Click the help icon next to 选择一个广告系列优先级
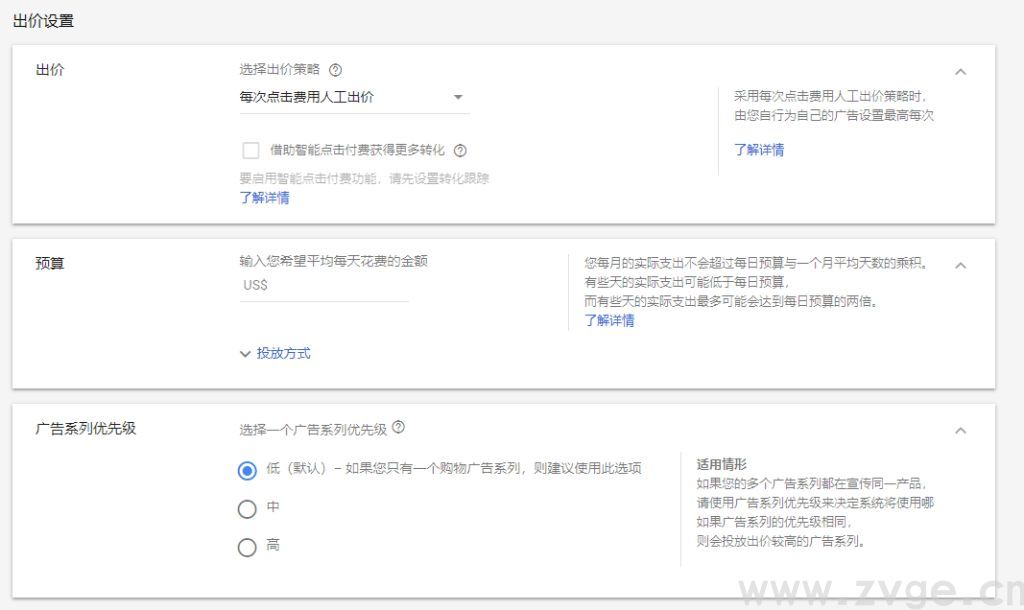Screen dimensions: 1024x610 coord(397,426)
